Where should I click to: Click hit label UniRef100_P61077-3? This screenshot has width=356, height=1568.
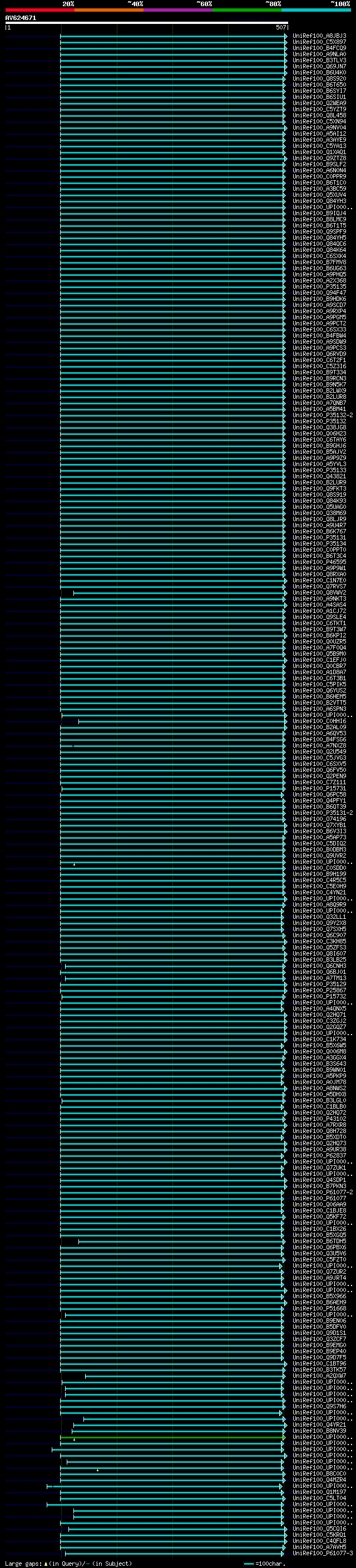pos(323,1554)
